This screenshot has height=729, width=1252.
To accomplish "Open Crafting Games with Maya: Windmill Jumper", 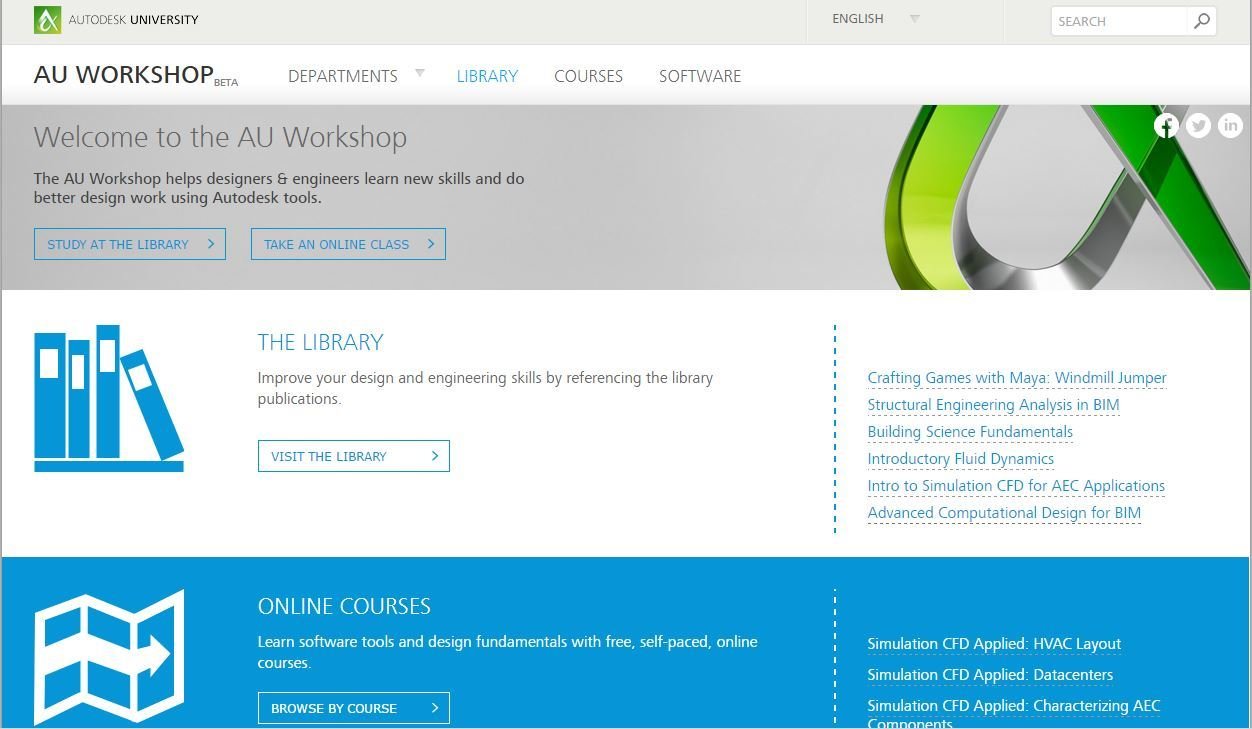I will pyautogui.click(x=1017, y=378).
